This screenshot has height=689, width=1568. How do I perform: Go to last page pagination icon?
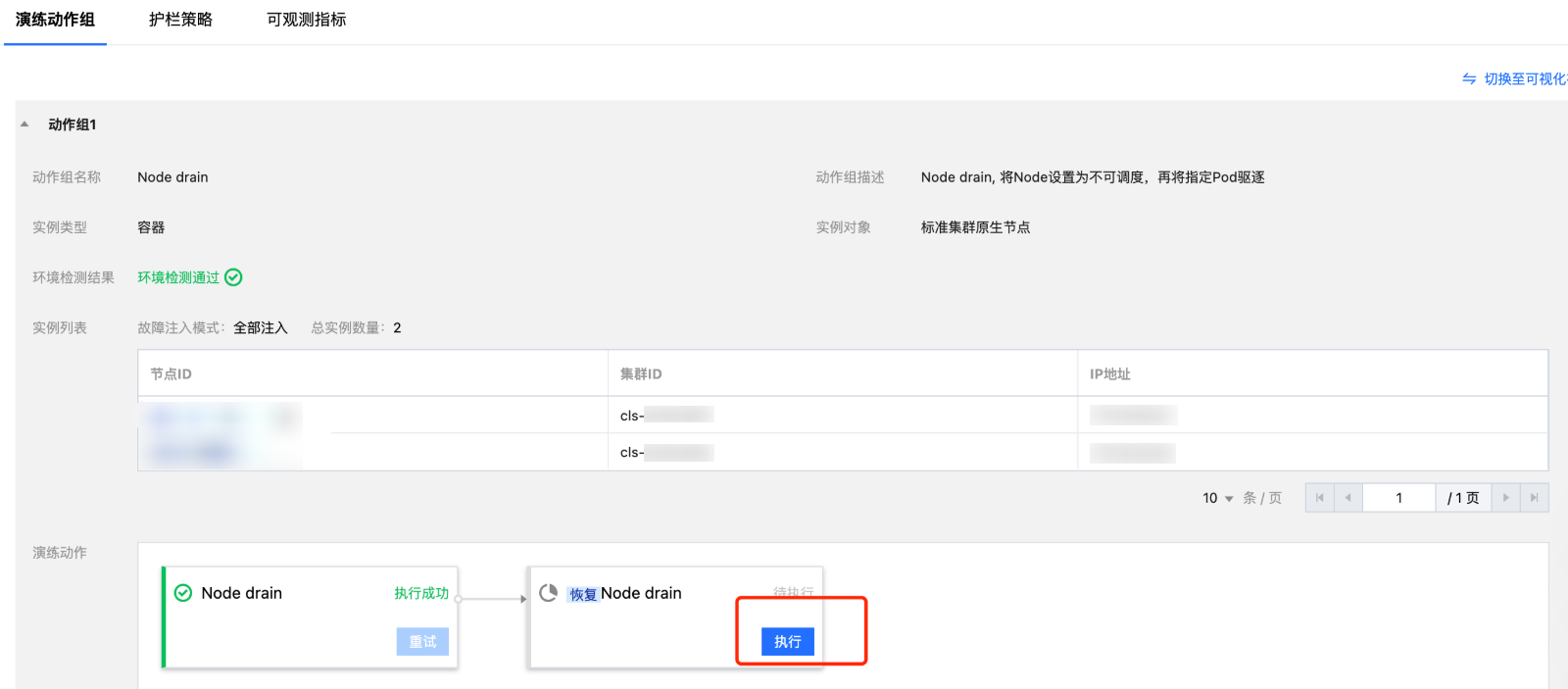[x=1534, y=498]
